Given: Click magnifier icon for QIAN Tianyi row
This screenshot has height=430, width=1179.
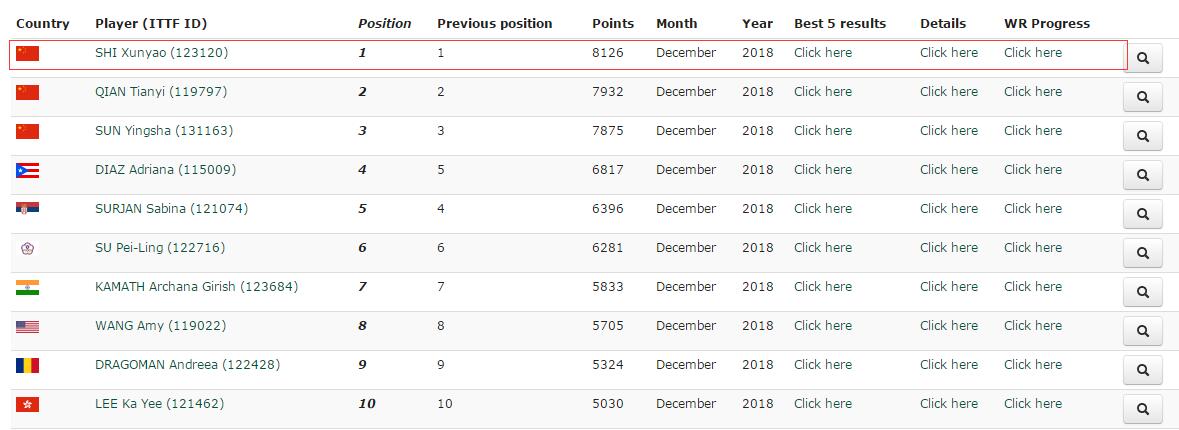Looking at the screenshot, I should 1142,97.
